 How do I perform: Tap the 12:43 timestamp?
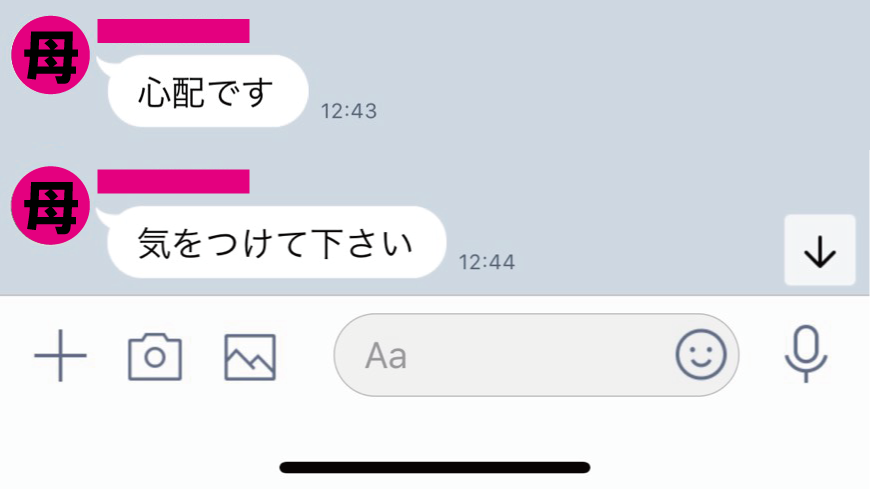[349, 111]
